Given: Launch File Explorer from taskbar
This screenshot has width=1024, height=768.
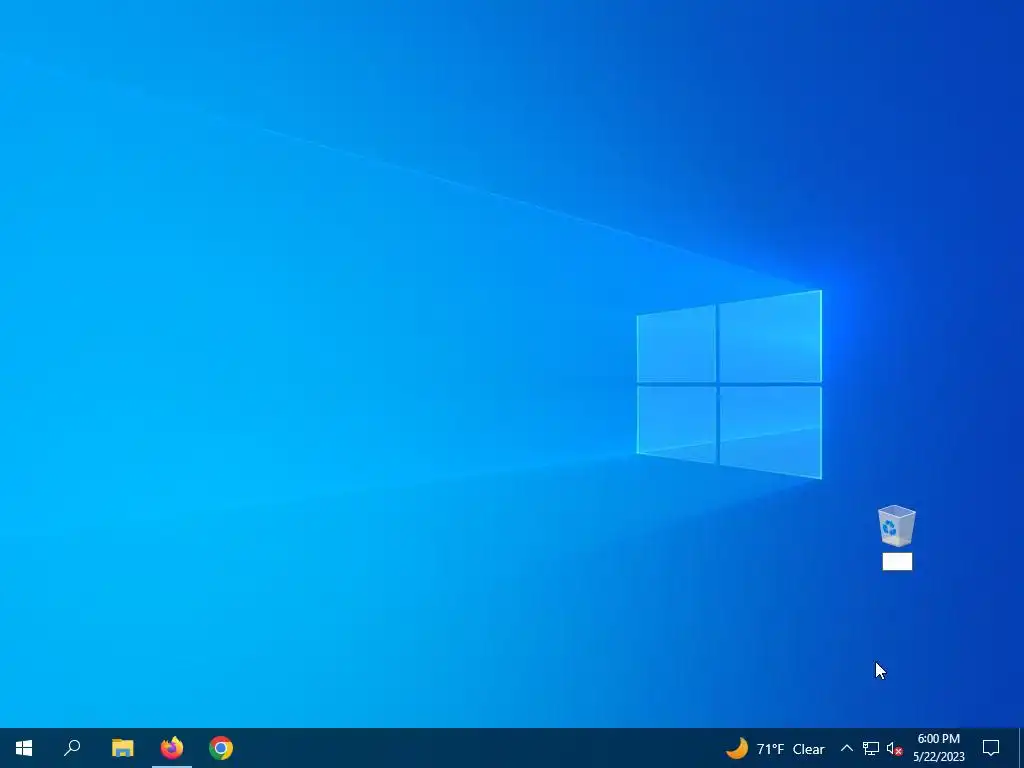Looking at the screenshot, I should [x=122, y=748].
